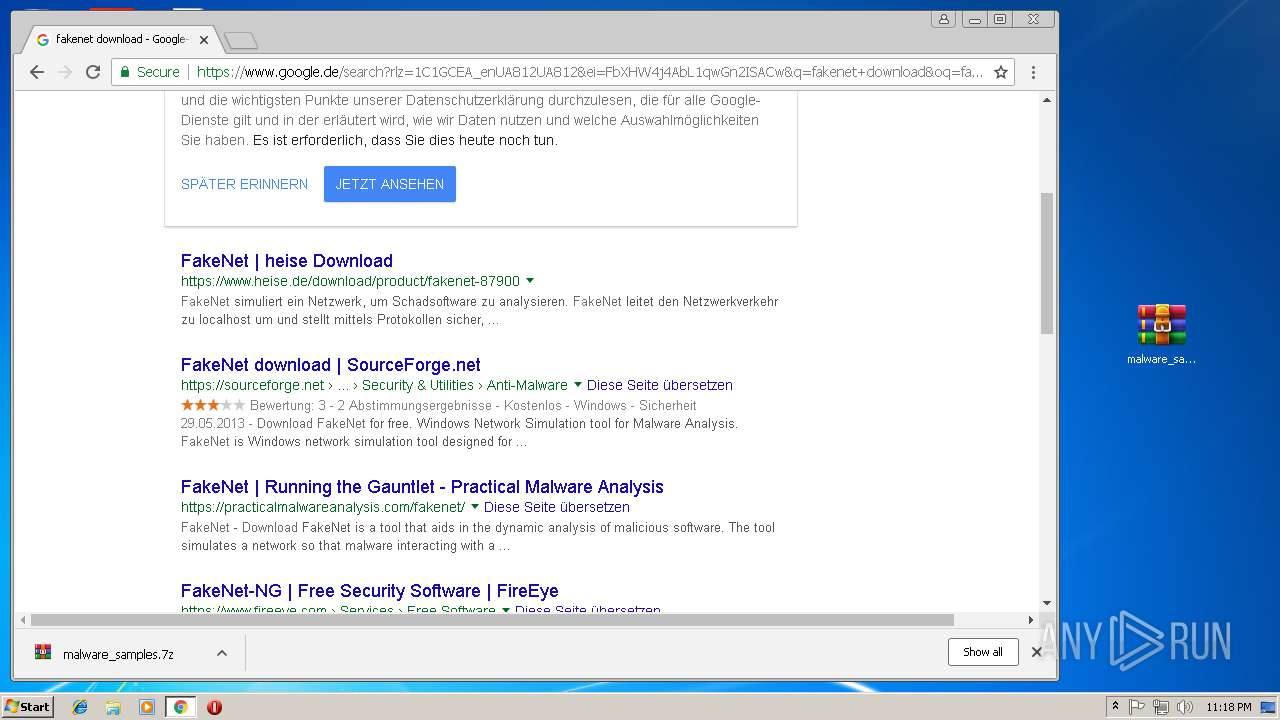Click the taskbar clock 11:18 PM
Viewport: 1280px width, 720px height.
tap(1229, 707)
